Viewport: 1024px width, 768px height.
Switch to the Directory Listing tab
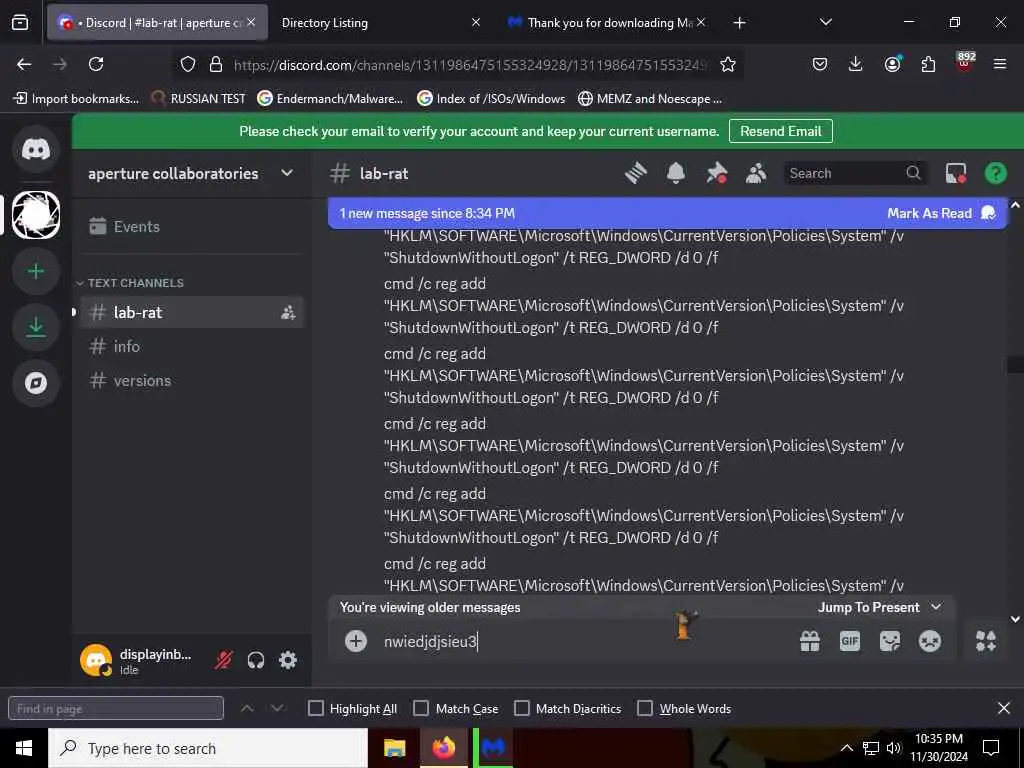pyautogui.click(x=380, y=23)
